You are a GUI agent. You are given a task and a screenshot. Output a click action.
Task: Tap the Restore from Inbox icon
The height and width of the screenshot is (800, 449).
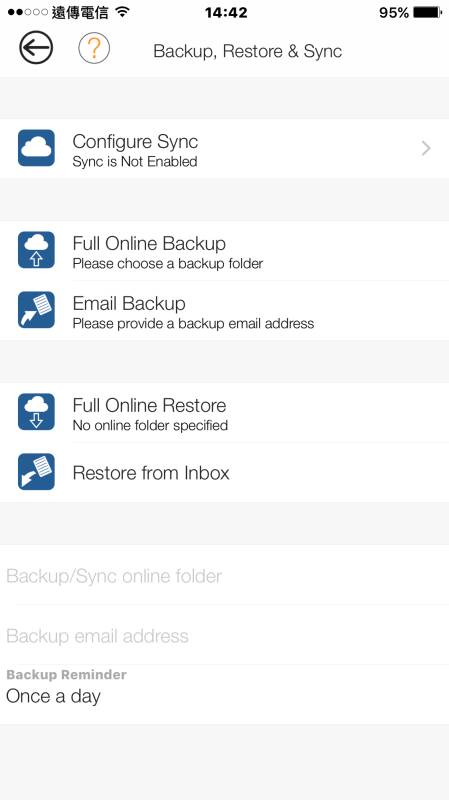[36, 472]
